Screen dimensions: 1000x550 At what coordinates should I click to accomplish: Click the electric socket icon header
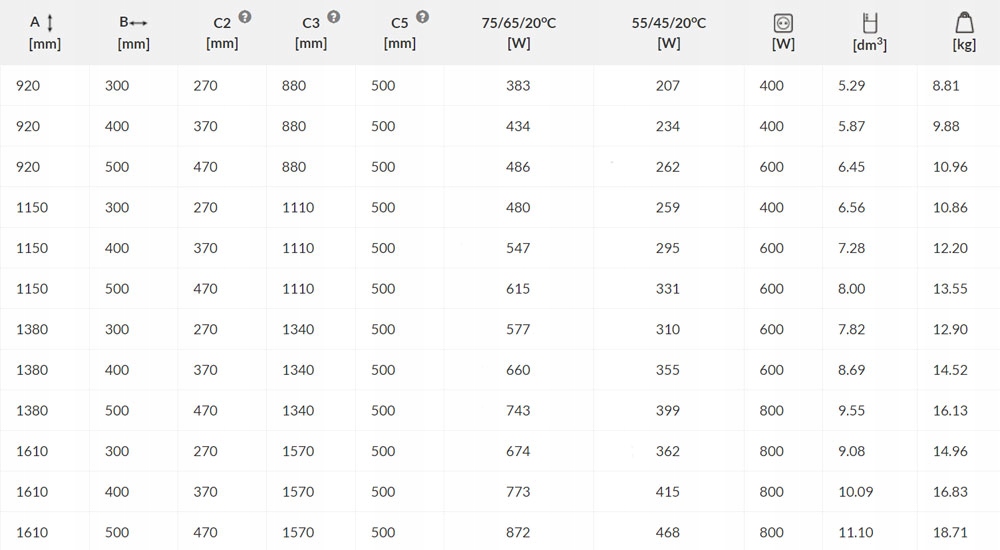(783, 24)
